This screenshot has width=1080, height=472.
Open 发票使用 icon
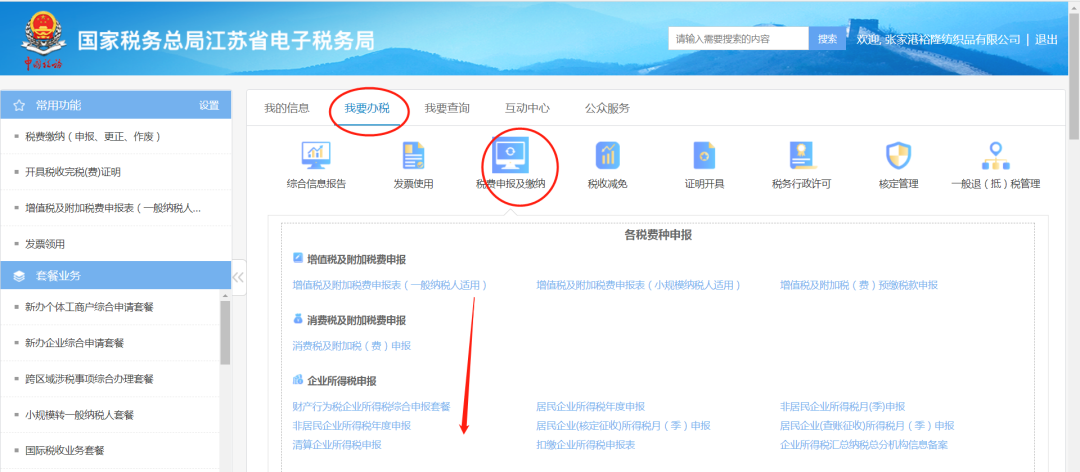point(413,156)
